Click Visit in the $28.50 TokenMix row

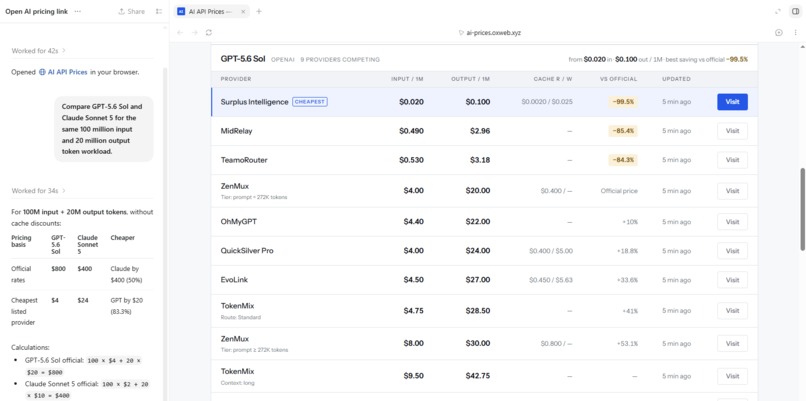[x=732, y=311]
